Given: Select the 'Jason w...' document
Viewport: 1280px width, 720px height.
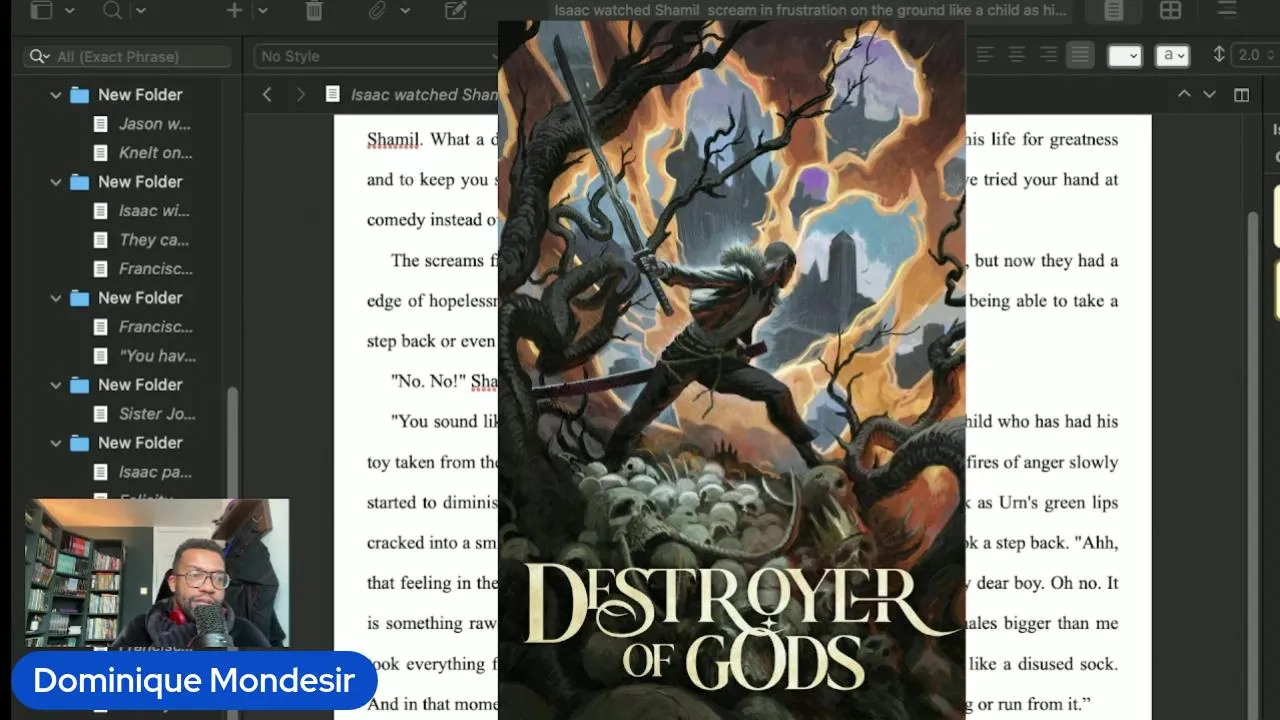Looking at the screenshot, I should 155,124.
